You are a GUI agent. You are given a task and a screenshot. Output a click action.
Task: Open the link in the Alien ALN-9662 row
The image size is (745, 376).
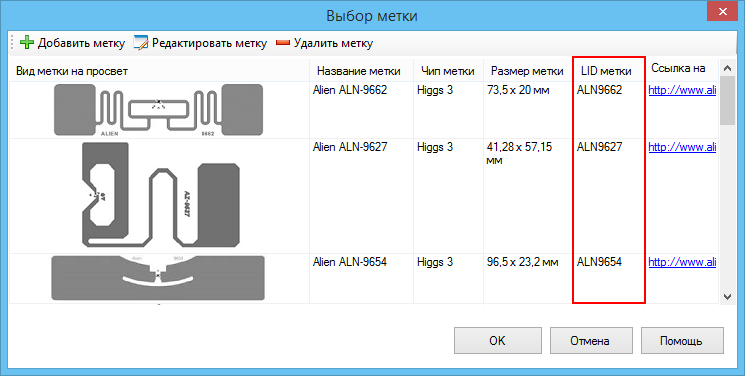click(x=682, y=90)
